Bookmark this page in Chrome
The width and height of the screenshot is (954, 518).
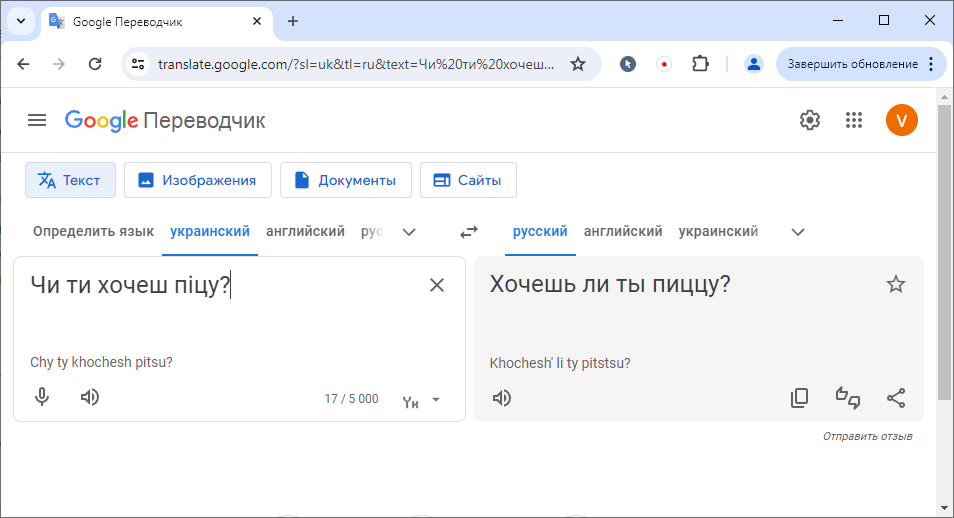pos(578,64)
